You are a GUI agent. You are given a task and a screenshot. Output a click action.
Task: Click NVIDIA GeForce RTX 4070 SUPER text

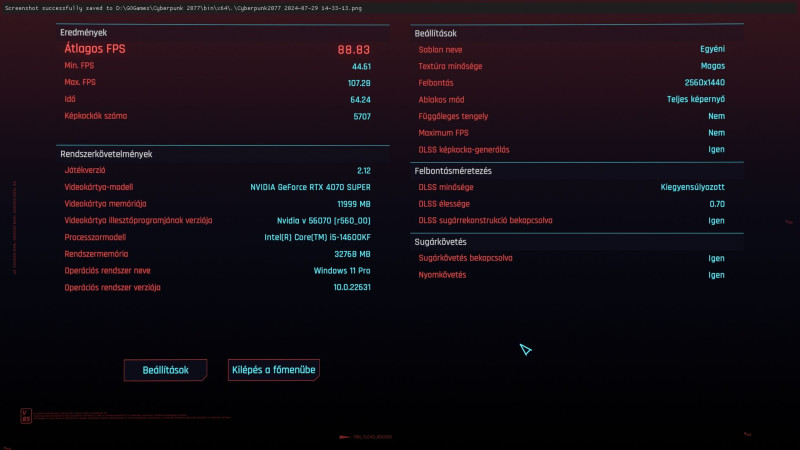tap(310, 187)
